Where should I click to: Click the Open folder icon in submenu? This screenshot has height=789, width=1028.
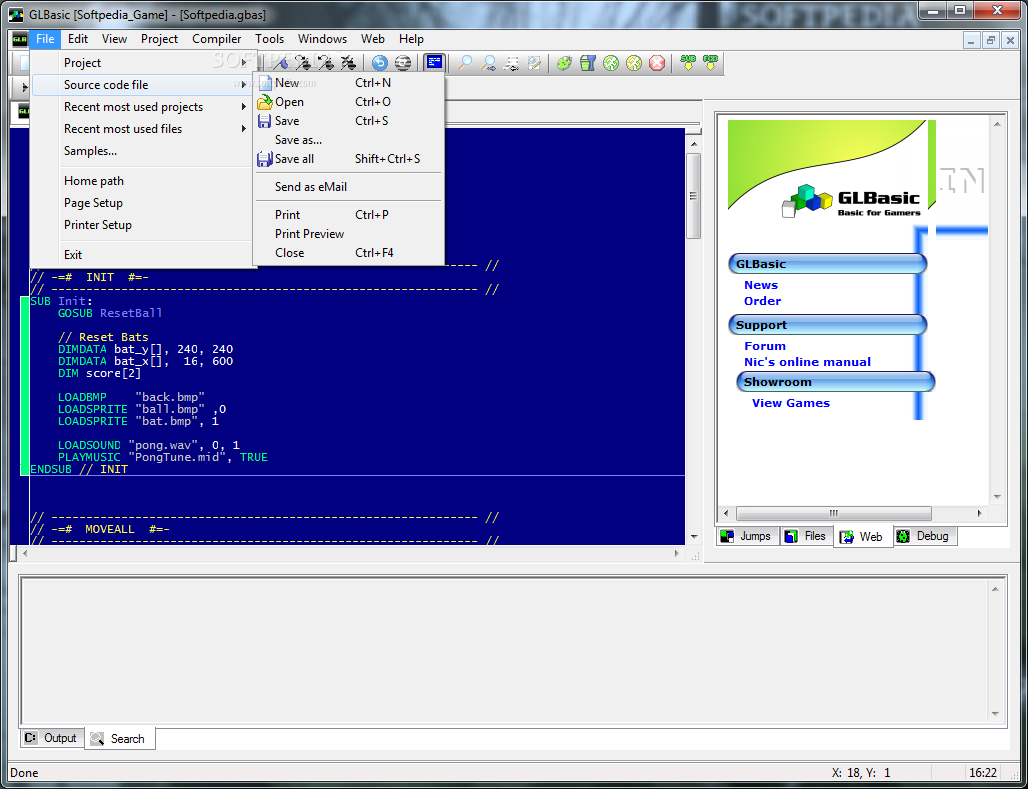[265, 102]
